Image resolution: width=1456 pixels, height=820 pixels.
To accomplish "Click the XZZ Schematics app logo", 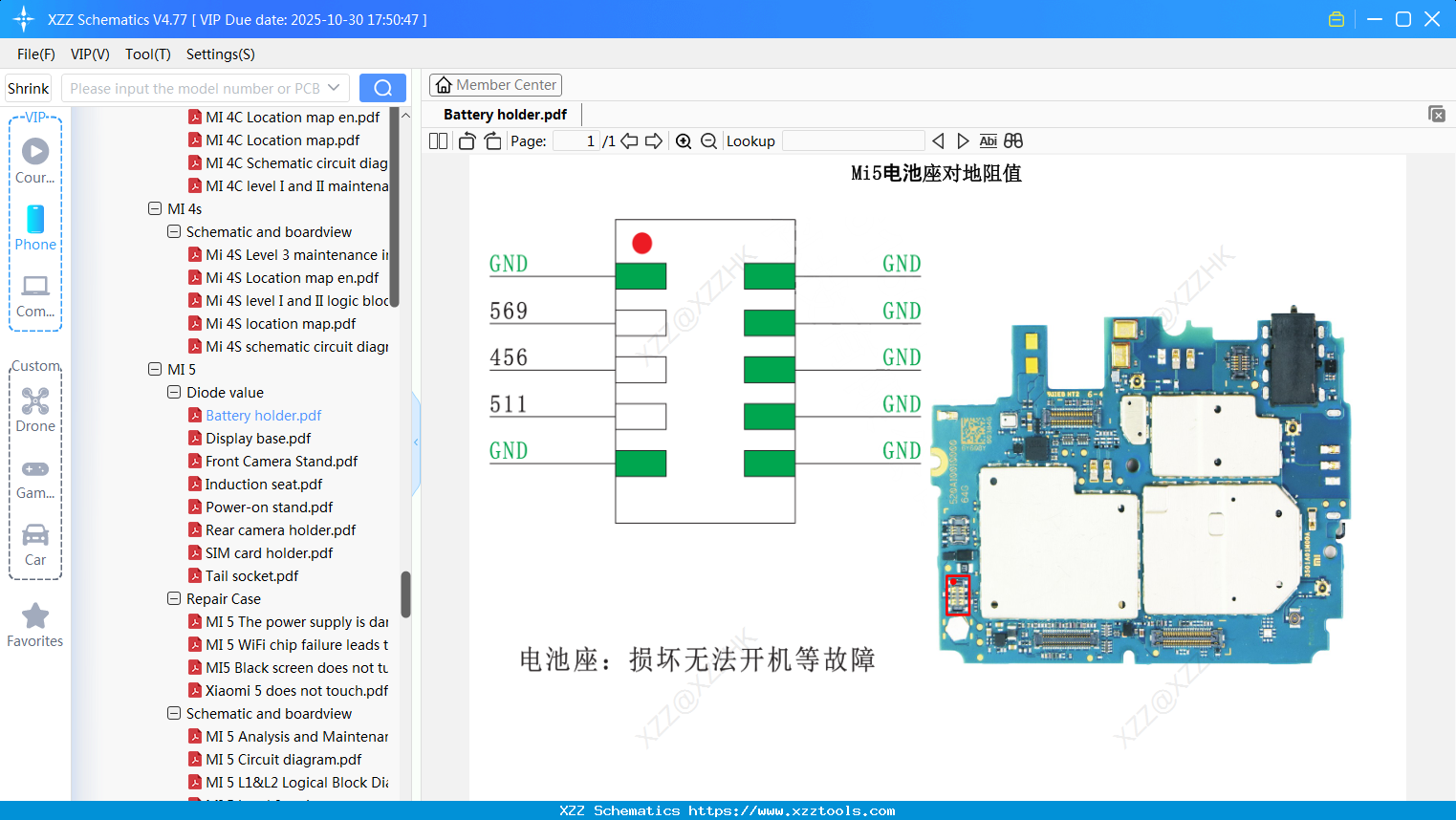I will 24,19.
